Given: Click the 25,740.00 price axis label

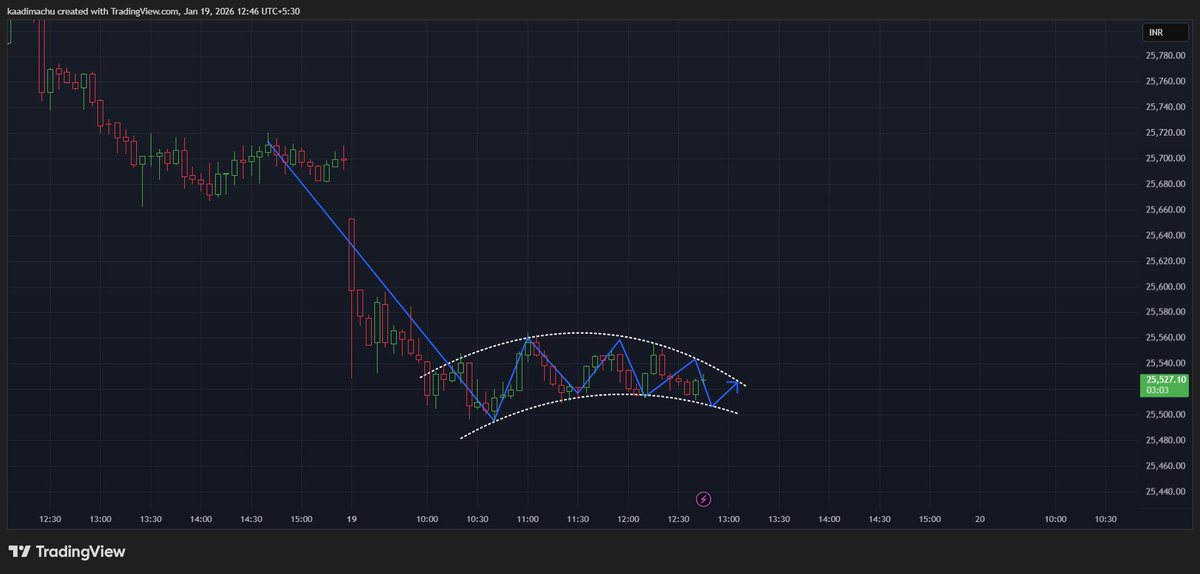Looking at the screenshot, I should click(x=1165, y=107).
